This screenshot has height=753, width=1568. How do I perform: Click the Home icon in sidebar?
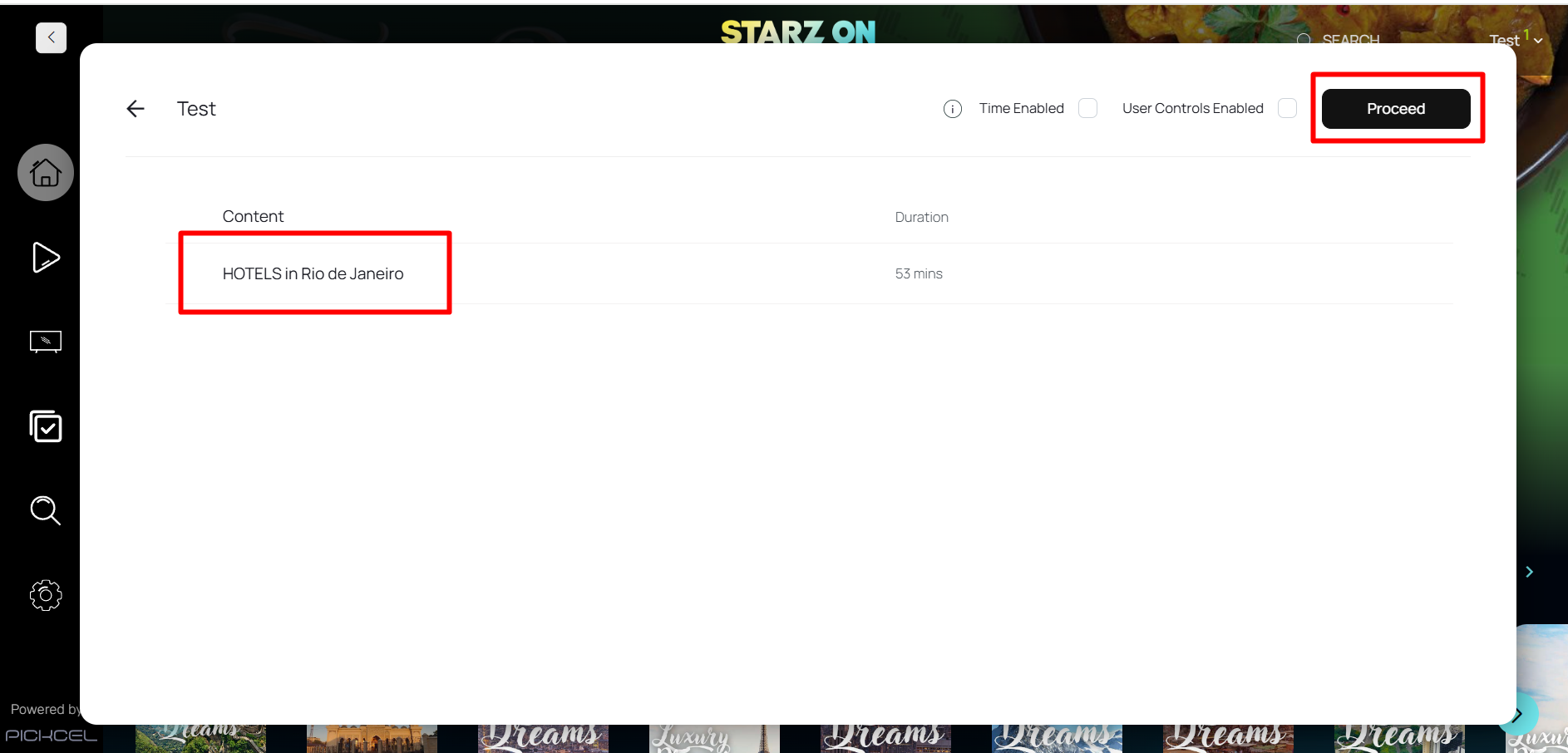tap(46, 173)
